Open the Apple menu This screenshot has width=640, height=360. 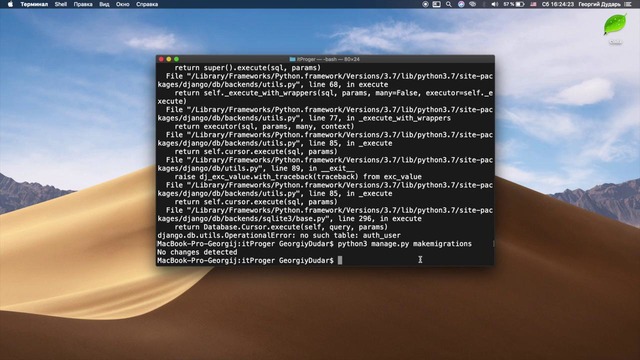[x=10, y=4]
